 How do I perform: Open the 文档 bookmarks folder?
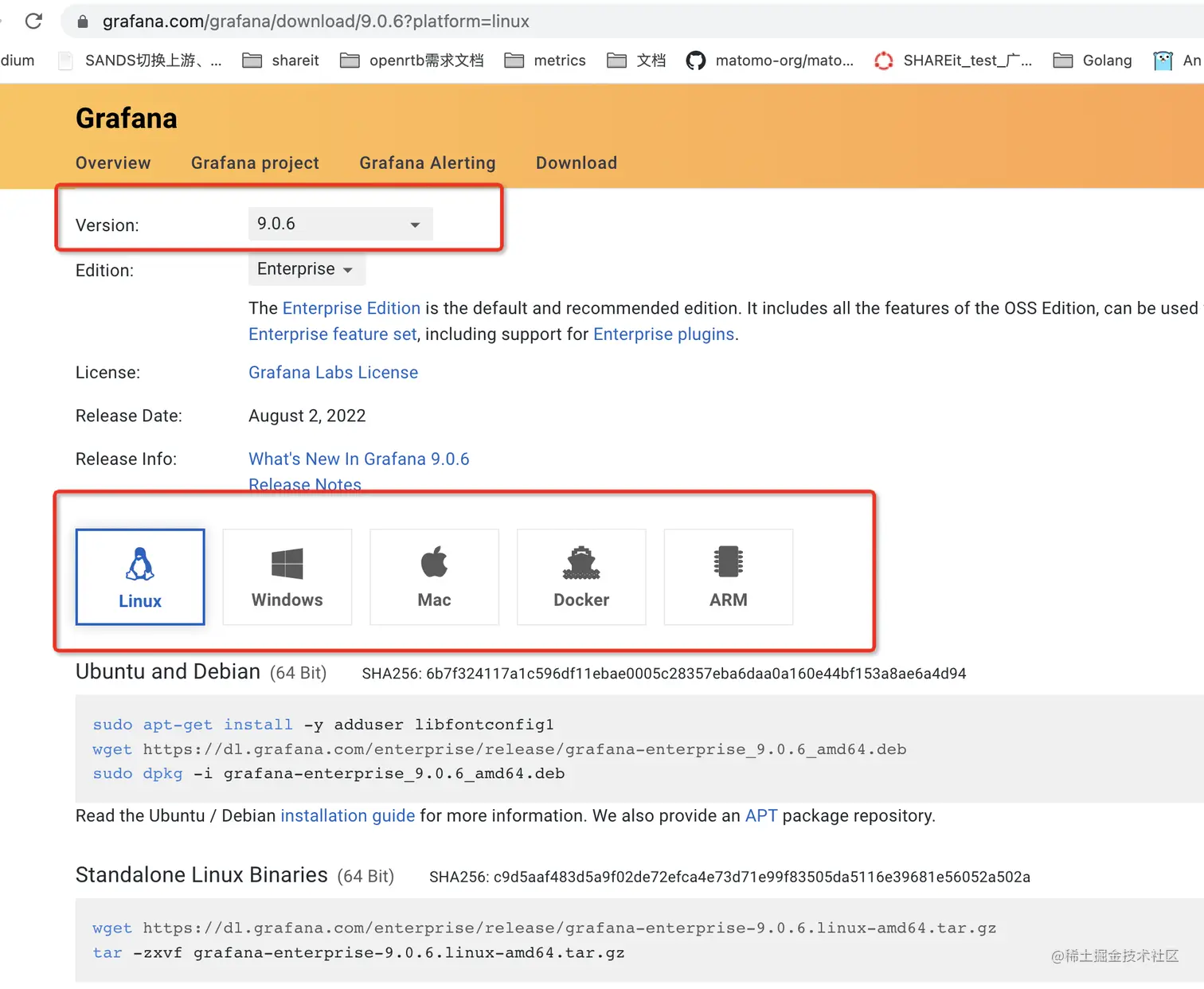coord(636,61)
